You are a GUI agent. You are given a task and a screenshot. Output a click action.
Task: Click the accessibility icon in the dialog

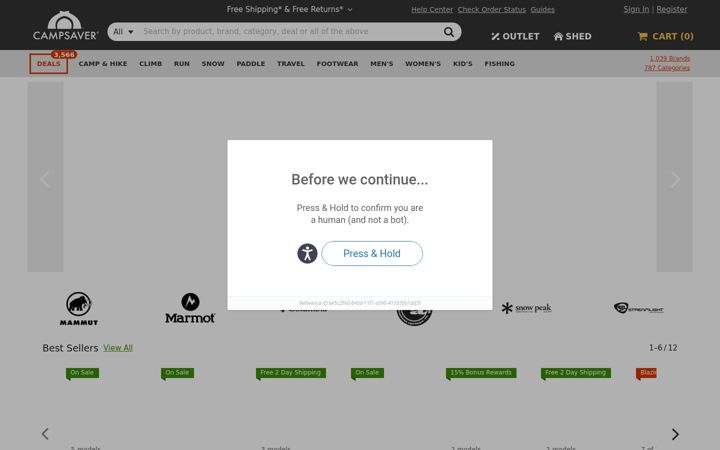point(307,253)
